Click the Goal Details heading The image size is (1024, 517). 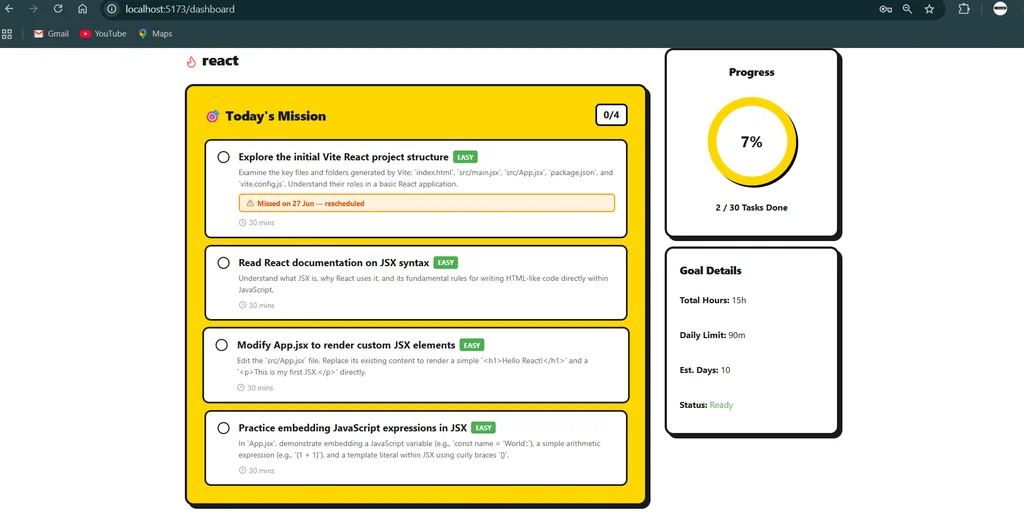tap(711, 270)
